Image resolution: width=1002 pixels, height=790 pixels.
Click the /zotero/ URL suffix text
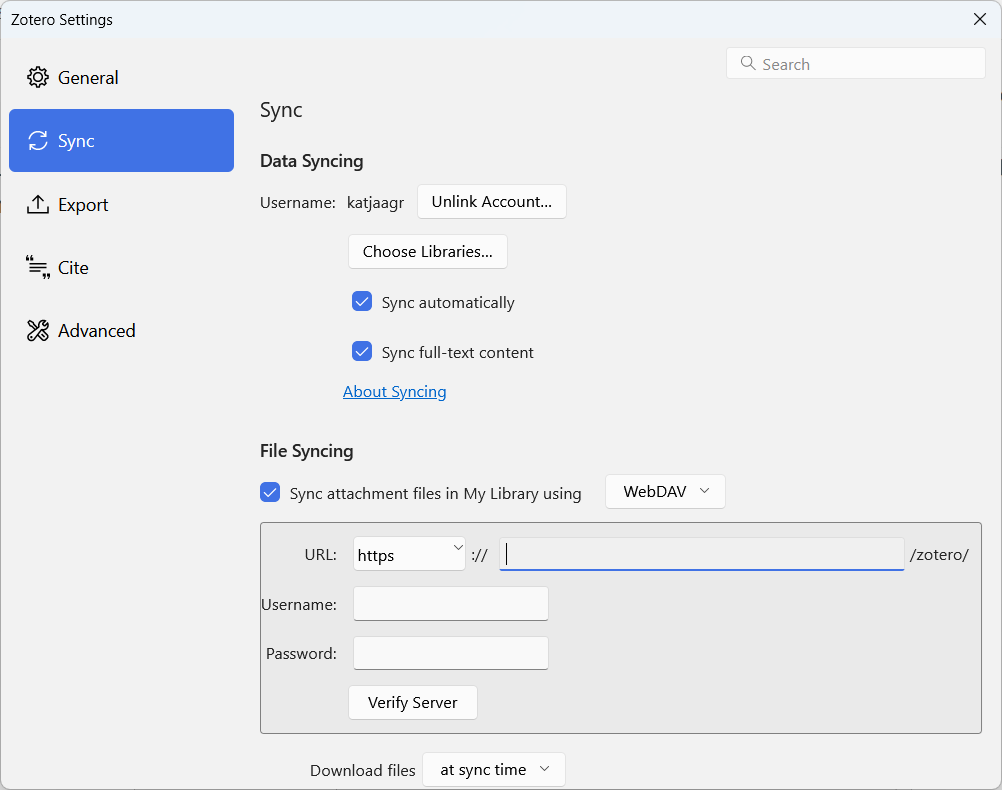(x=939, y=555)
